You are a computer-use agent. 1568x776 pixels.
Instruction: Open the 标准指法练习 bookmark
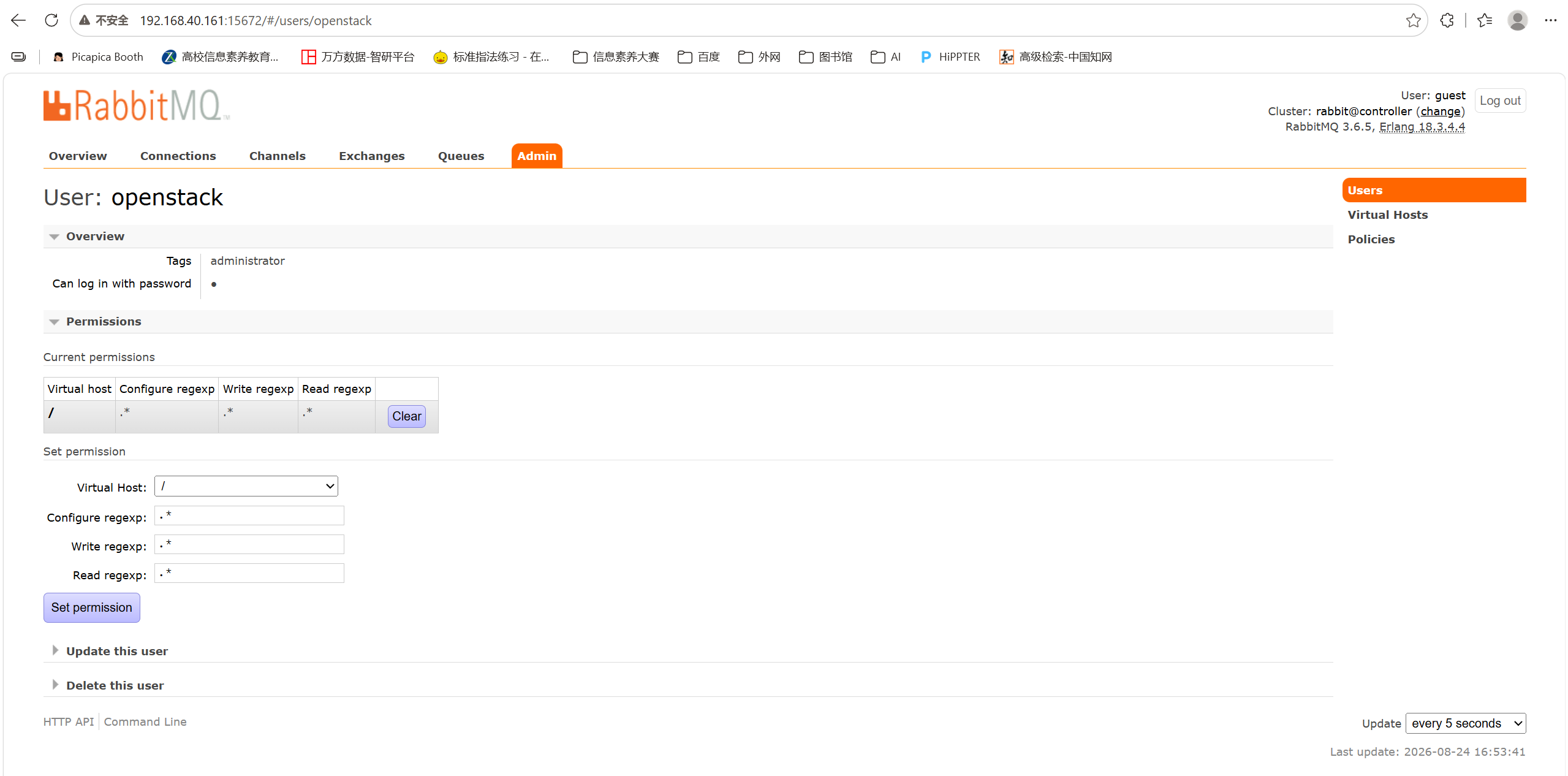pyautogui.click(x=491, y=57)
